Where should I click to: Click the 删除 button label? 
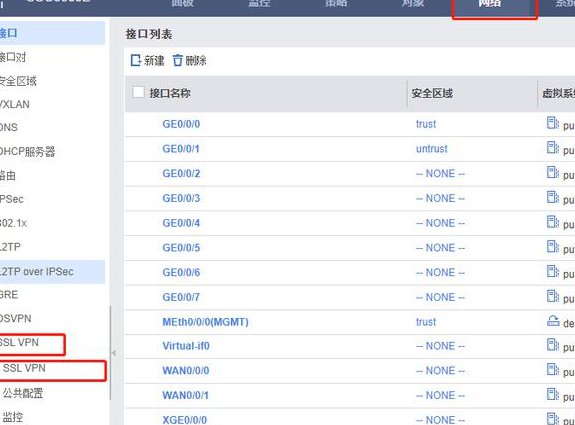196,61
